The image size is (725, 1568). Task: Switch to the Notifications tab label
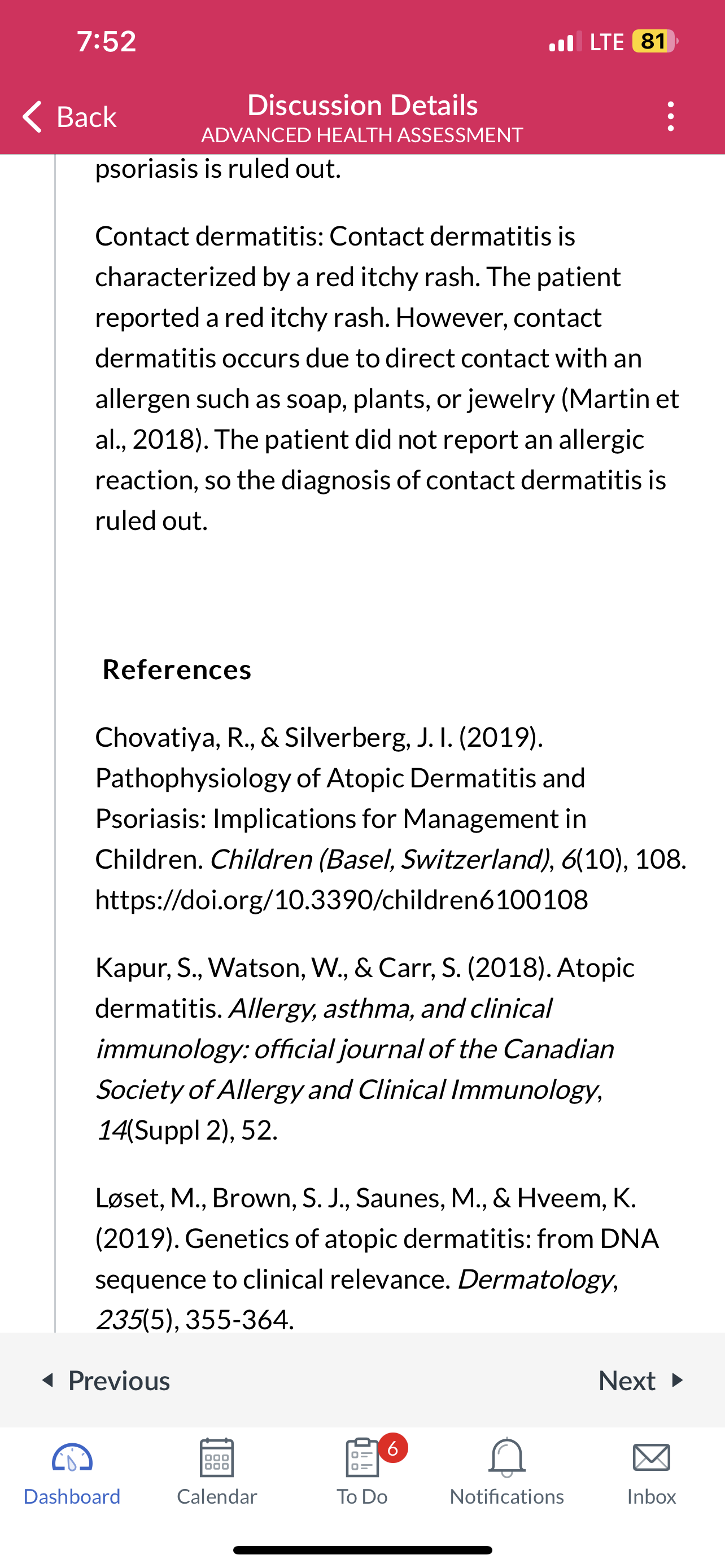[x=506, y=1496]
